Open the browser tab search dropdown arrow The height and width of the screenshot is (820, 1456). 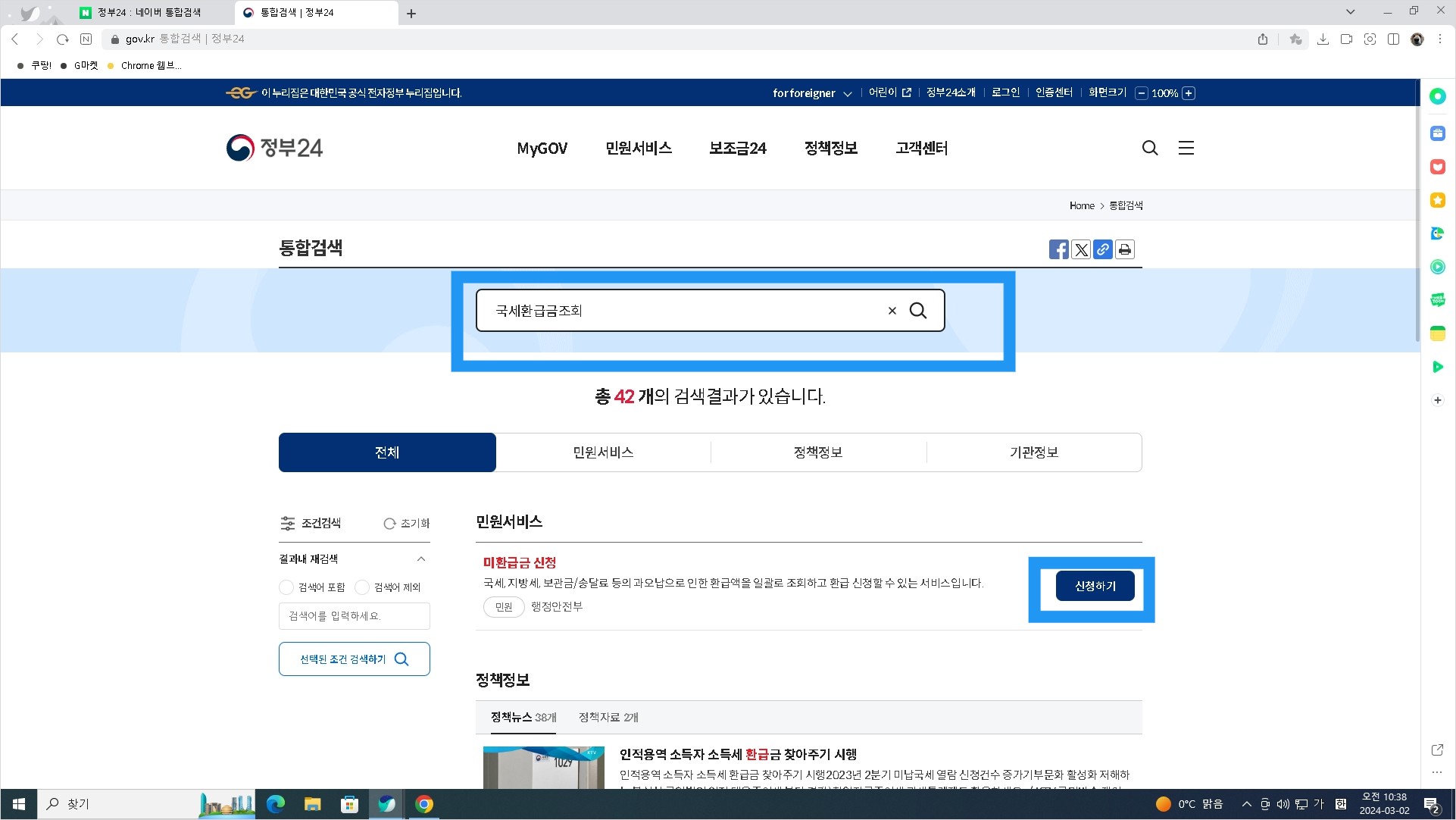pos(1351,11)
